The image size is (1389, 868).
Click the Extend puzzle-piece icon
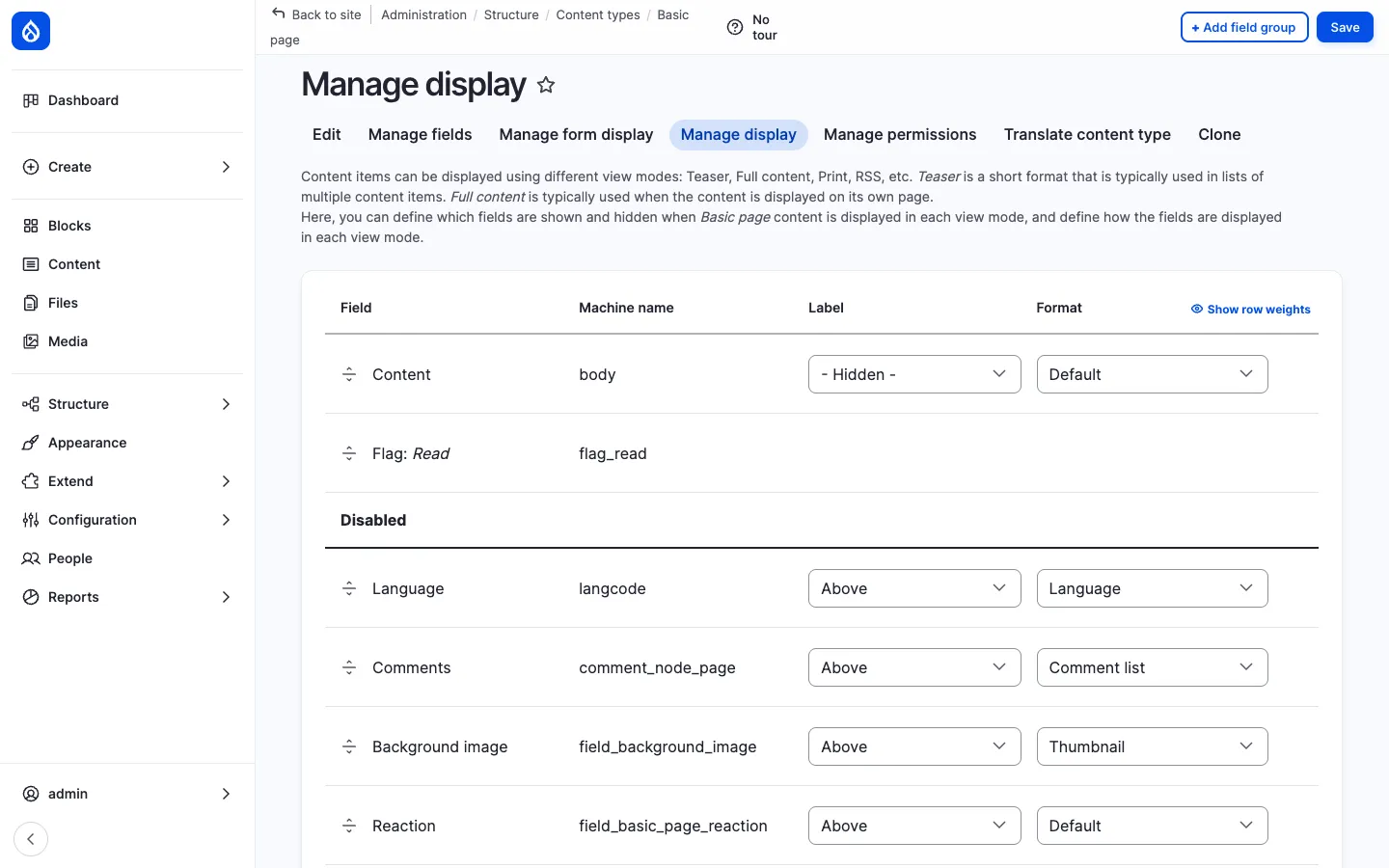tap(31, 481)
